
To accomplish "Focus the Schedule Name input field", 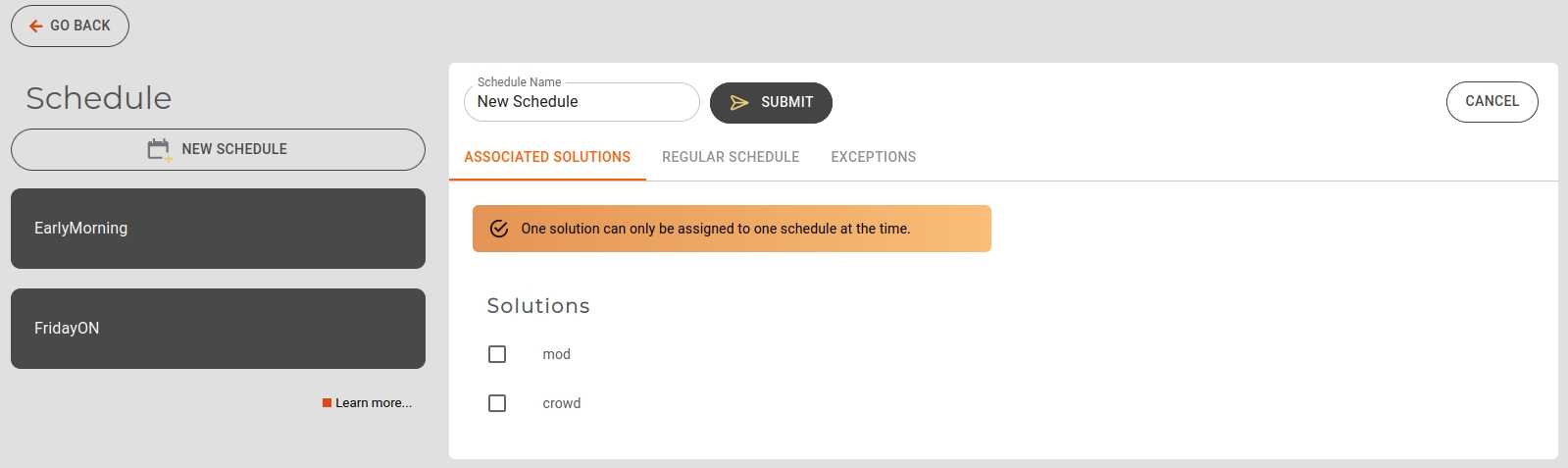I will [582, 102].
